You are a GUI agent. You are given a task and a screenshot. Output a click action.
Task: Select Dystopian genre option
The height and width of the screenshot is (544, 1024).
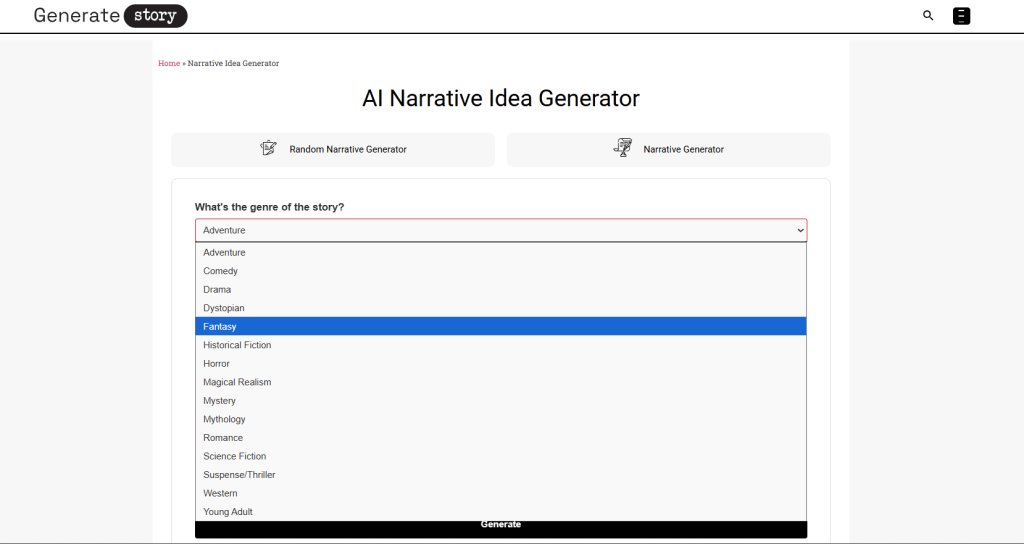[x=224, y=308]
